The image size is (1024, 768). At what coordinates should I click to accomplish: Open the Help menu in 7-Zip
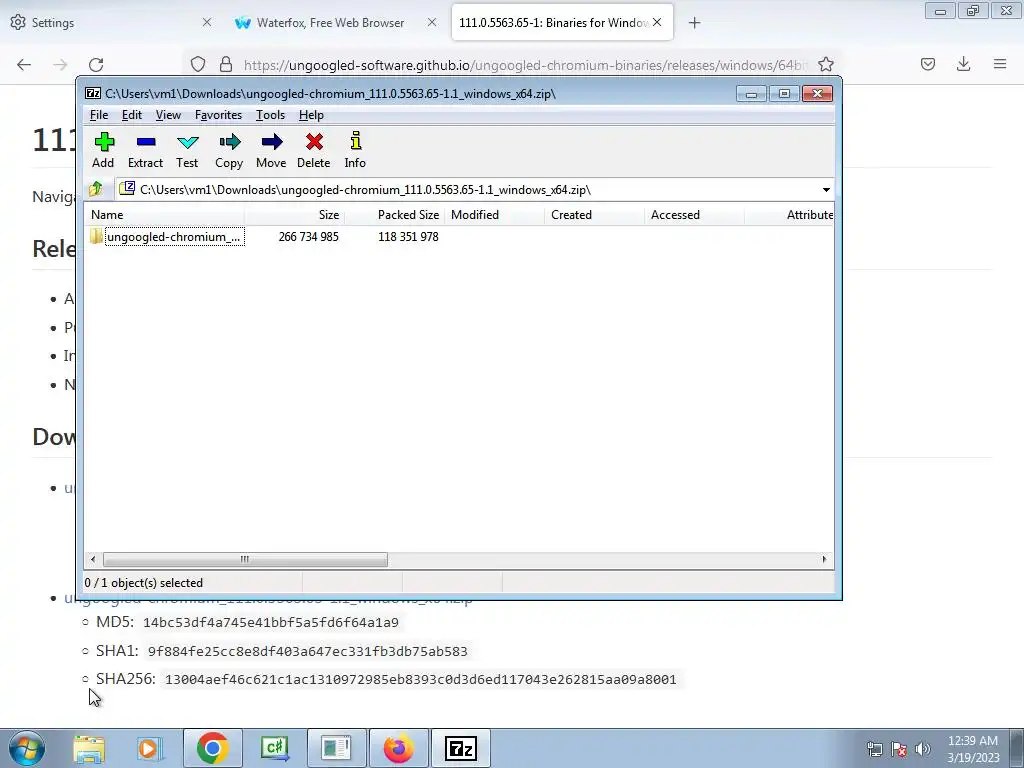(x=311, y=115)
